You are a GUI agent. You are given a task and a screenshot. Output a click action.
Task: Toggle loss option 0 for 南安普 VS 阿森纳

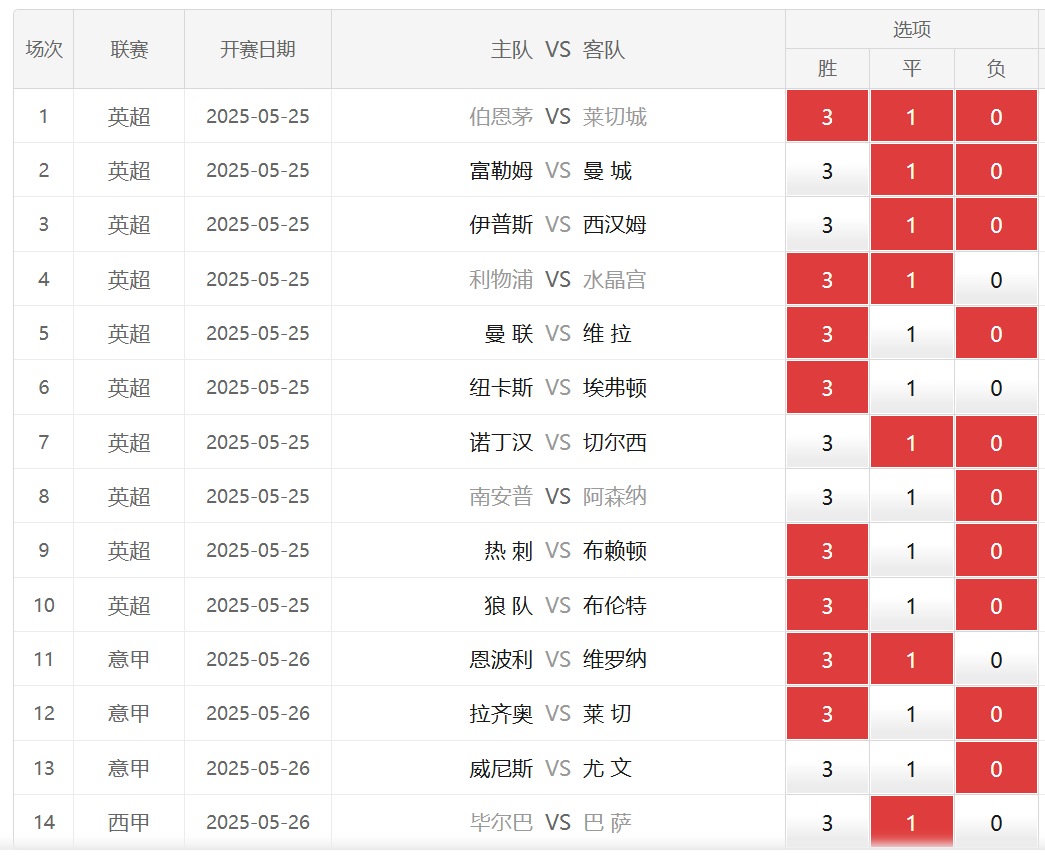click(x=996, y=496)
